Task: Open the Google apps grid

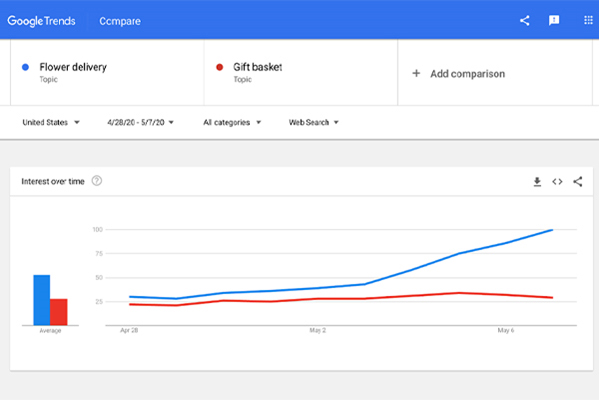Action: [588, 20]
